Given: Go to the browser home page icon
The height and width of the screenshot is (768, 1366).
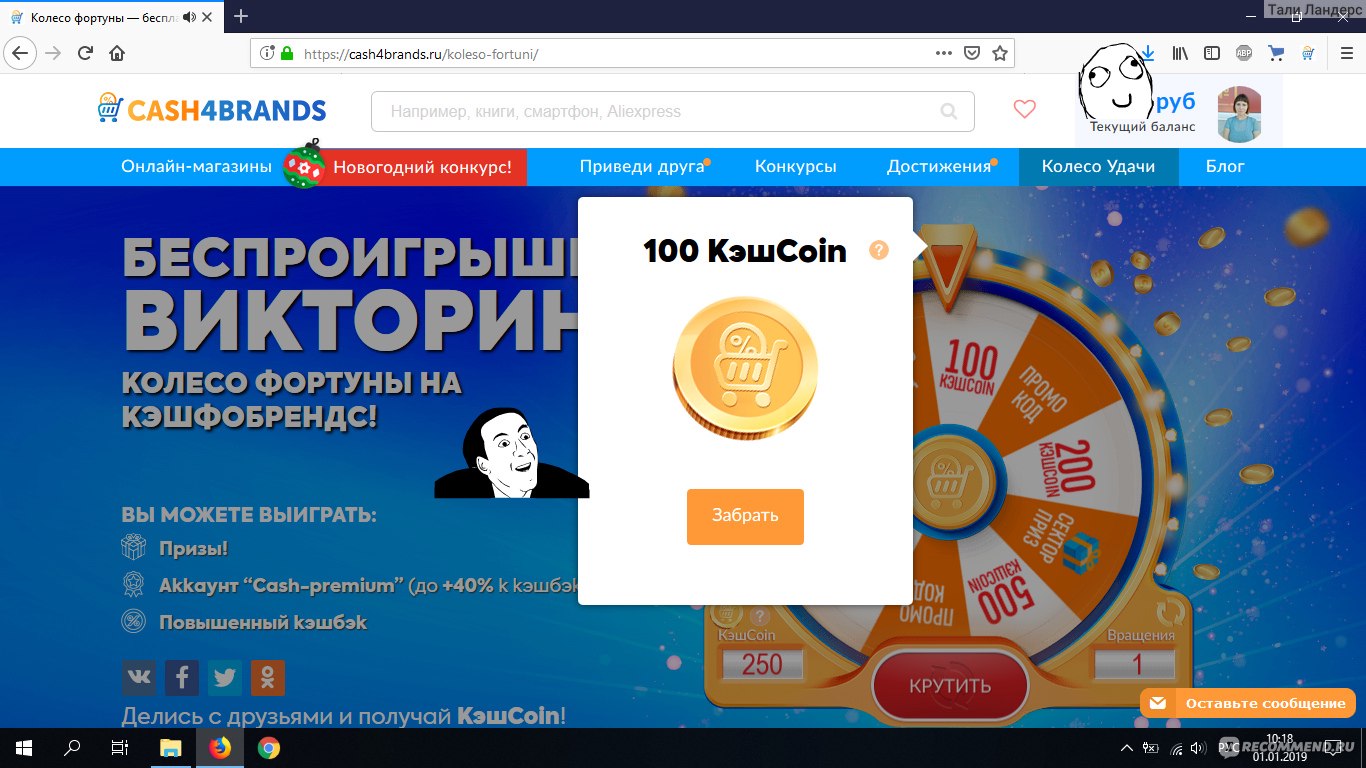Looking at the screenshot, I should (x=117, y=53).
